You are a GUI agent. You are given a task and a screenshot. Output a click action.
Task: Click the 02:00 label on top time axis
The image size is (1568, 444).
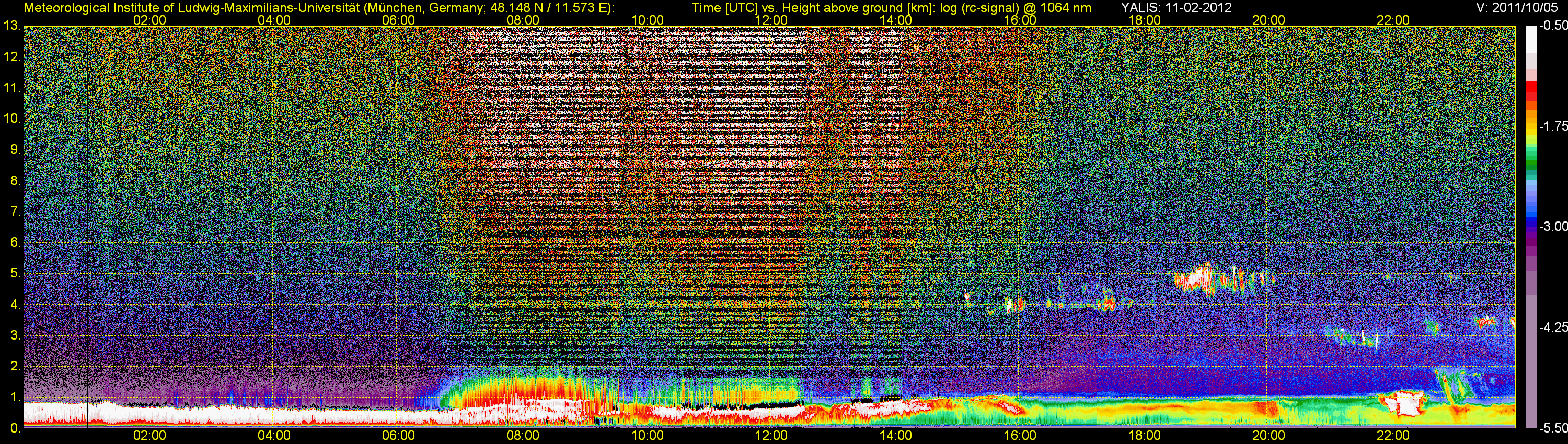pos(149,20)
